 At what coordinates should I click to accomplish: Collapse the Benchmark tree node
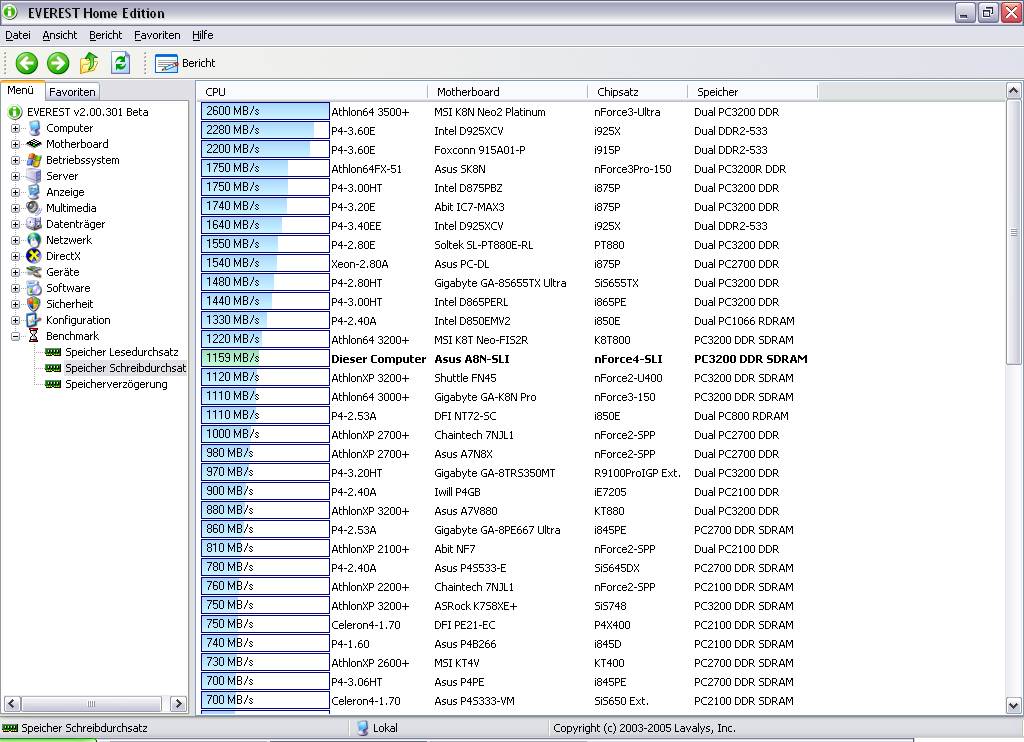[x=15, y=336]
